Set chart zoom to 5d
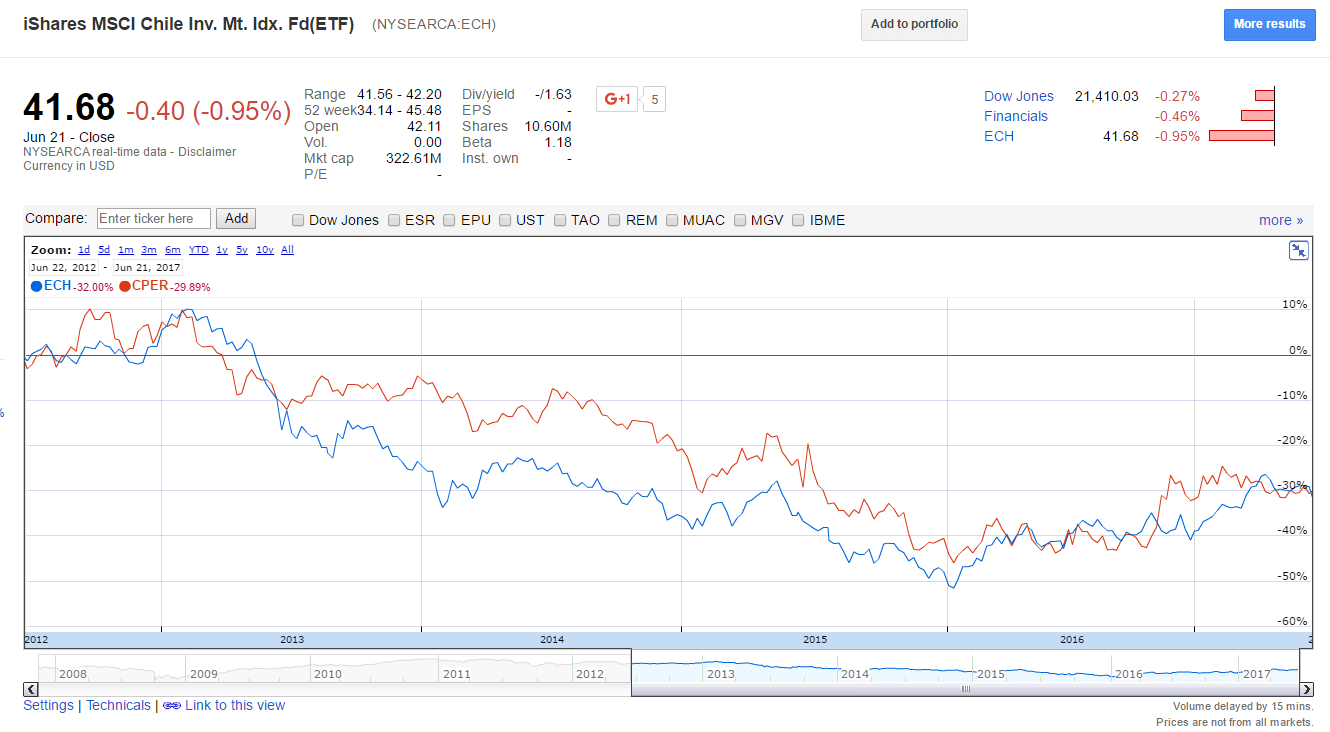This screenshot has height=732, width=1330. [x=104, y=250]
